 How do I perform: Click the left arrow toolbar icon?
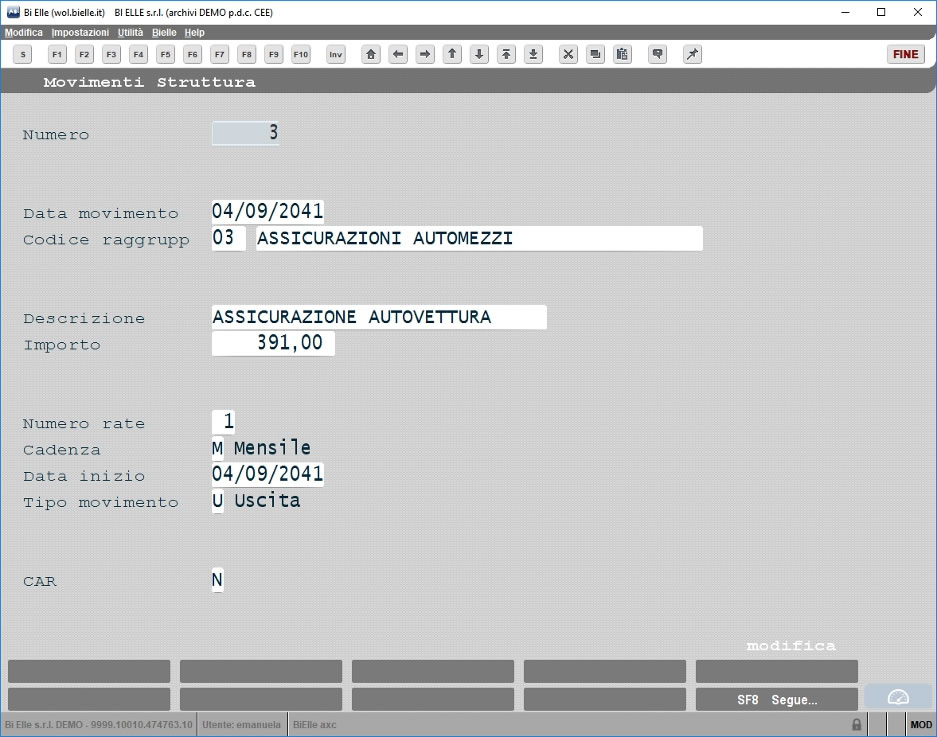click(397, 54)
